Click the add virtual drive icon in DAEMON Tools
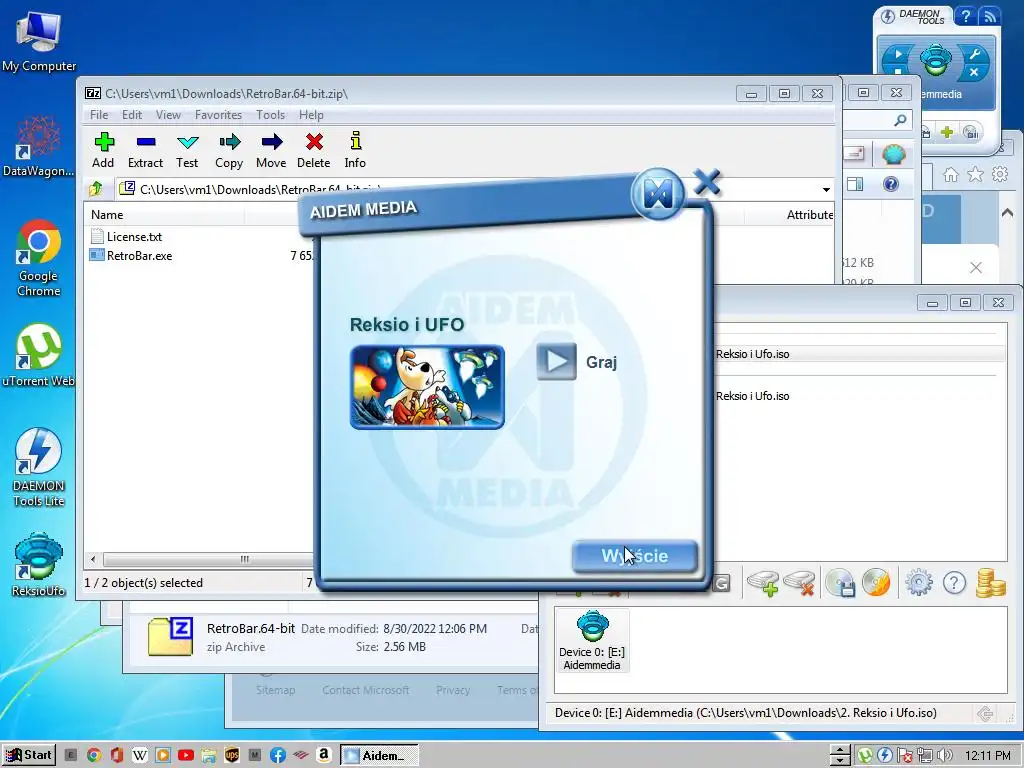 tap(762, 583)
